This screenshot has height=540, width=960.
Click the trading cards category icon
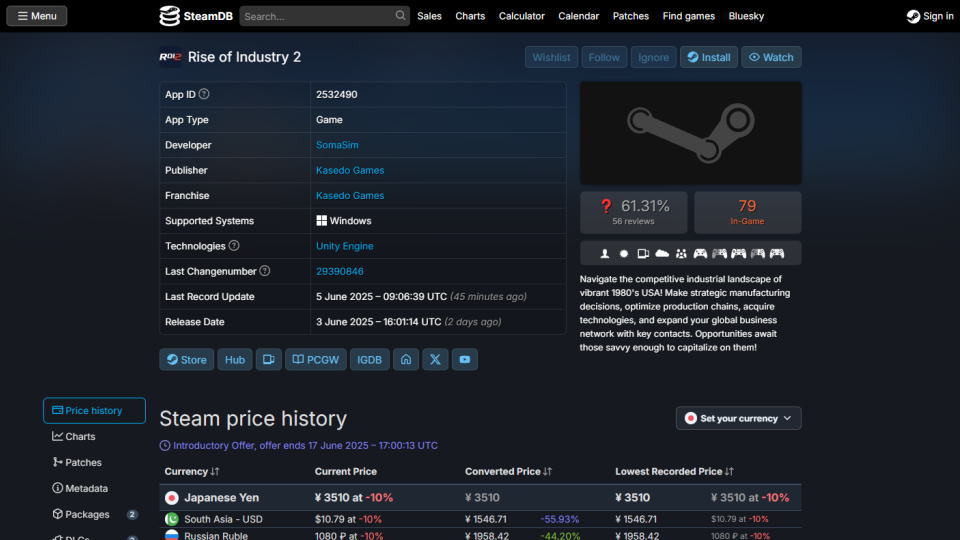coord(643,253)
